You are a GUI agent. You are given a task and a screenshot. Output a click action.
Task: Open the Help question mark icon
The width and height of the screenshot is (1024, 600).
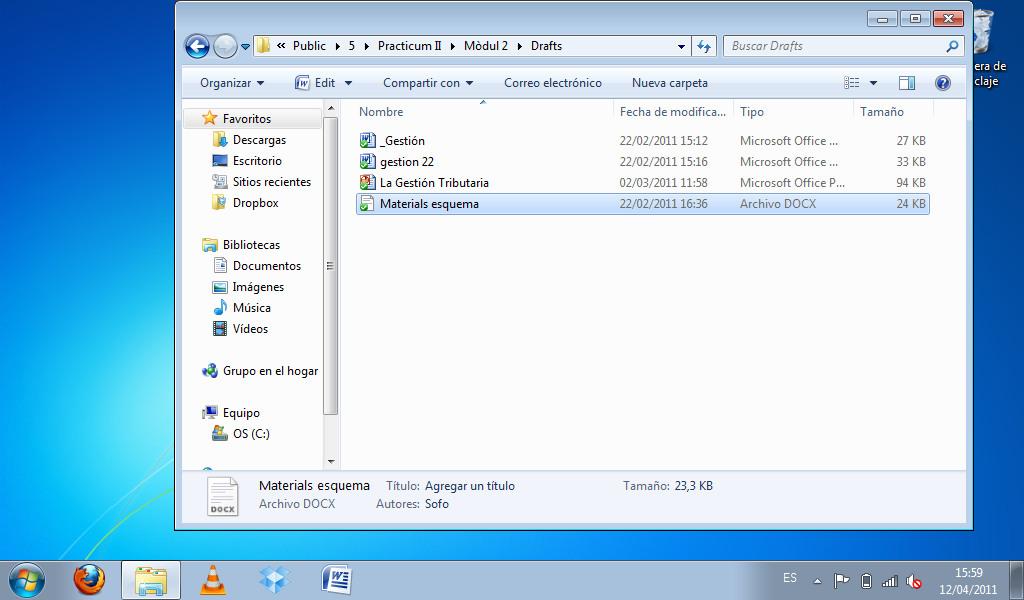(x=942, y=83)
